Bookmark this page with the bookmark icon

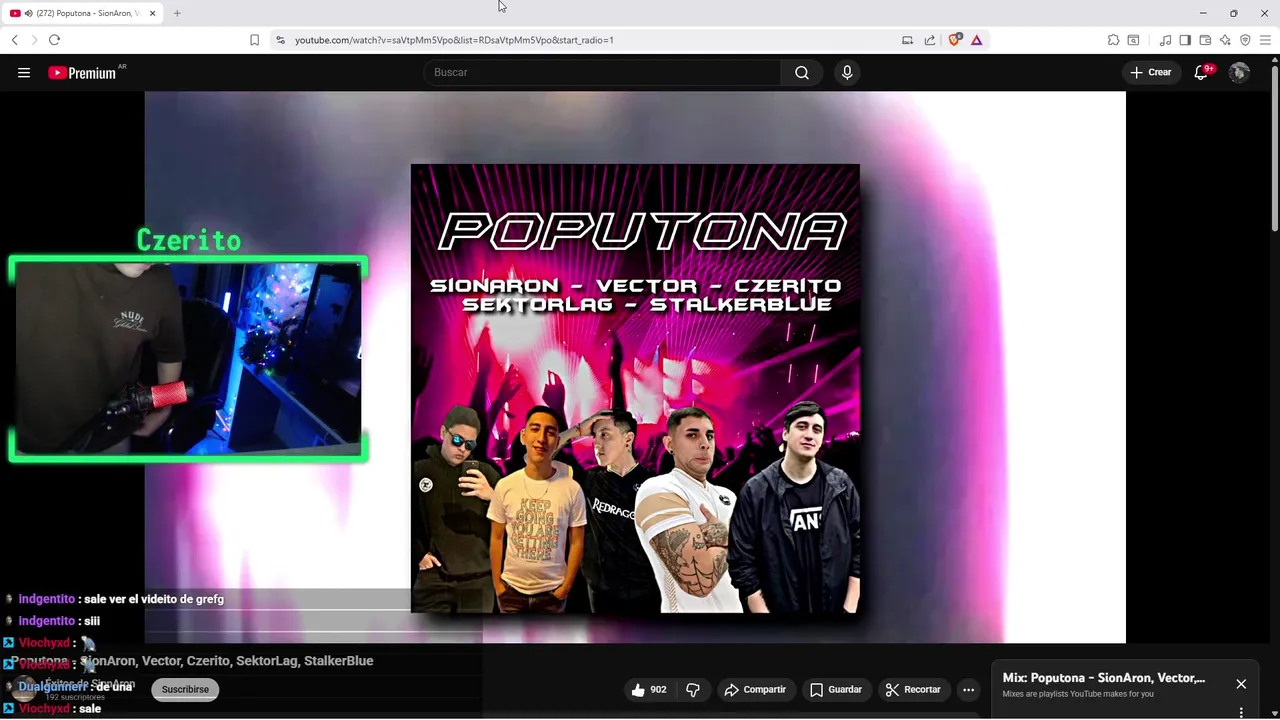pos(254,40)
